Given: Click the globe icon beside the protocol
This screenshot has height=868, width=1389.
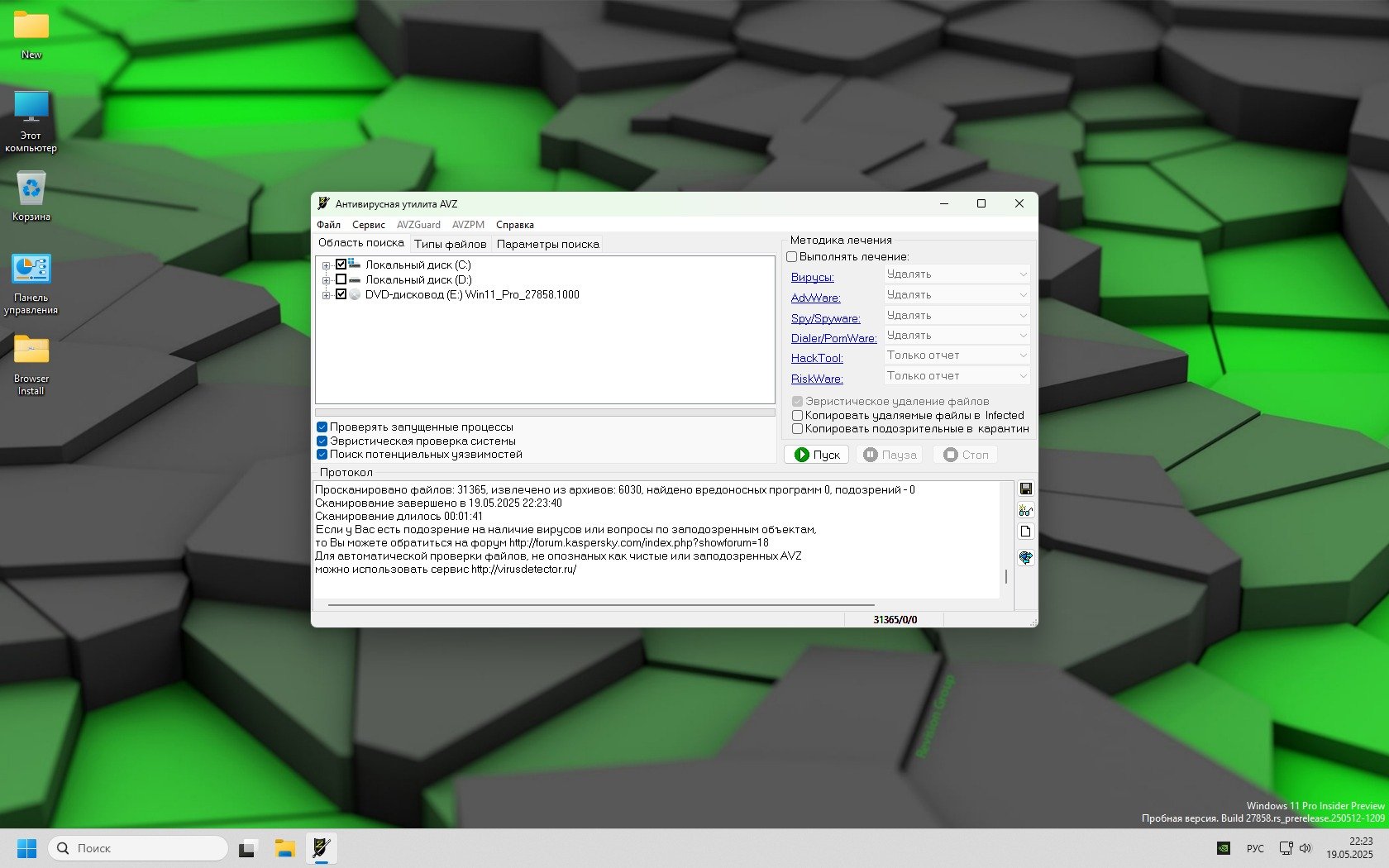Looking at the screenshot, I should (1025, 557).
